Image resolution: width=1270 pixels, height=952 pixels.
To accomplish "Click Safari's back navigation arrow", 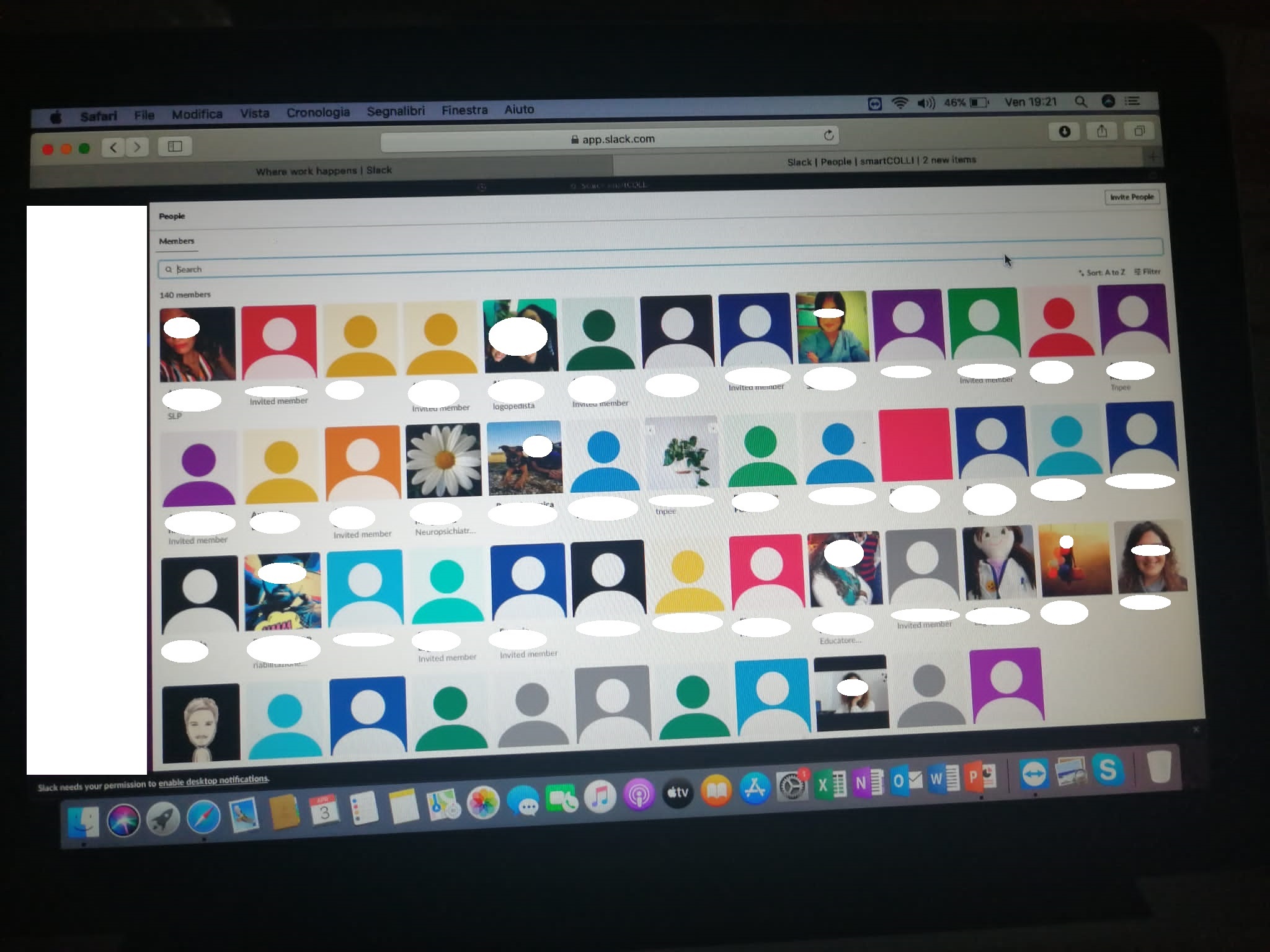I will coord(113,147).
